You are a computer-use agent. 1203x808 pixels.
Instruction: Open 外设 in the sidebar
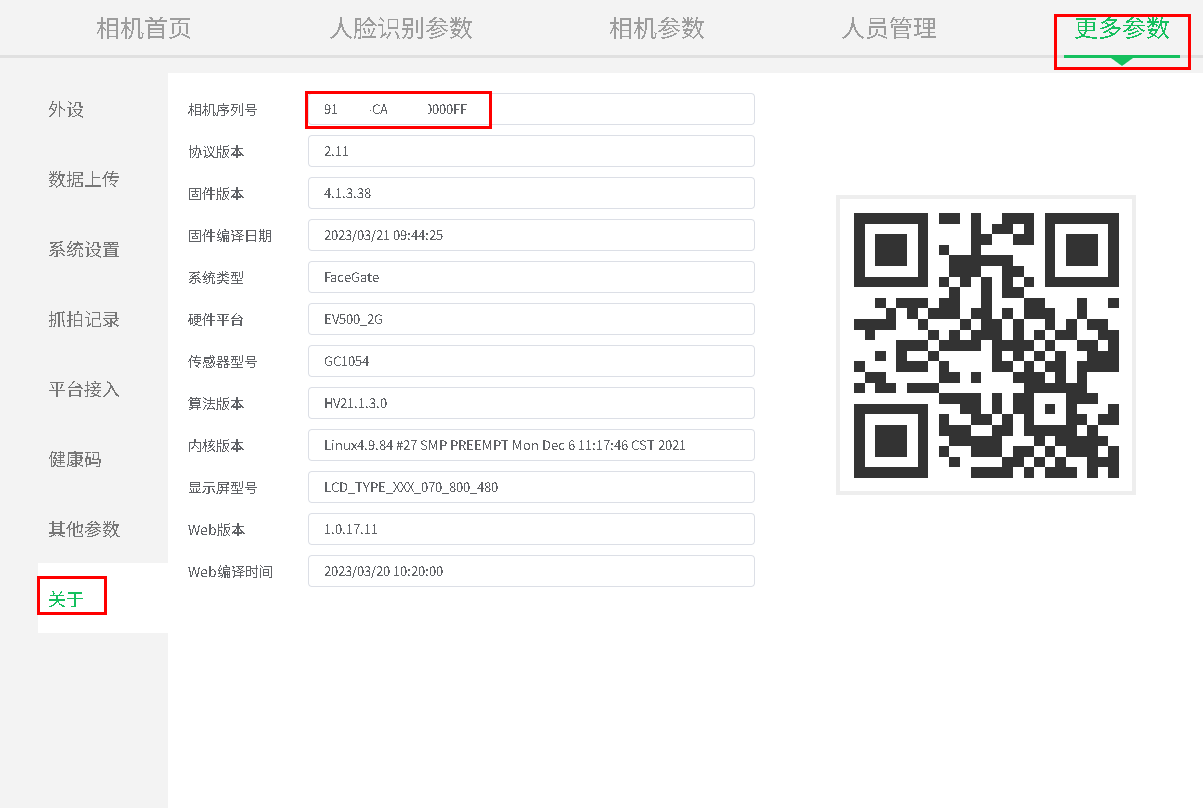(x=66, y=109)
